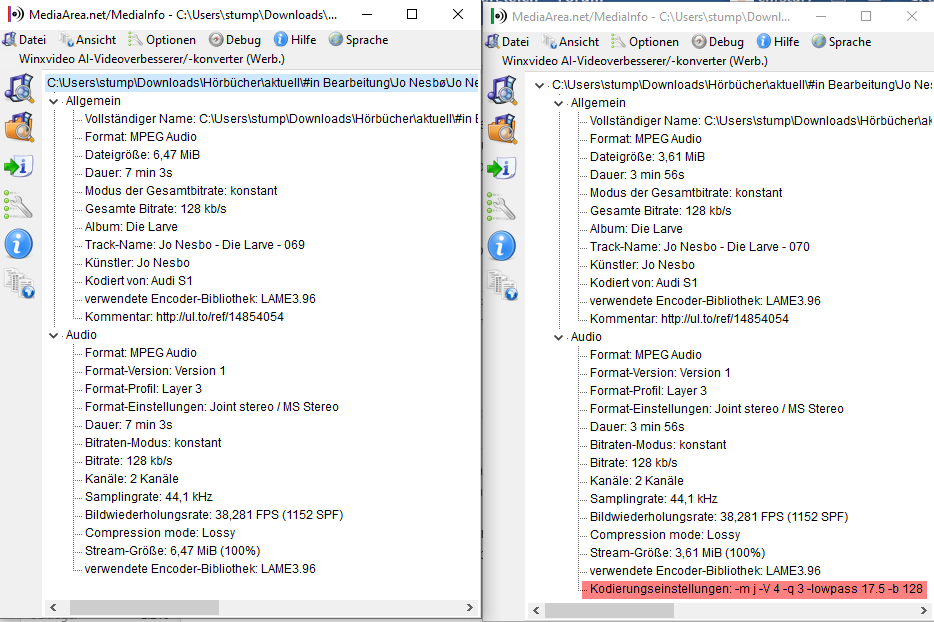Image resolution: width=934 pixels, height=622 pixels.
Task: Open Sprache menu in right window
Action: pos(842,42)
